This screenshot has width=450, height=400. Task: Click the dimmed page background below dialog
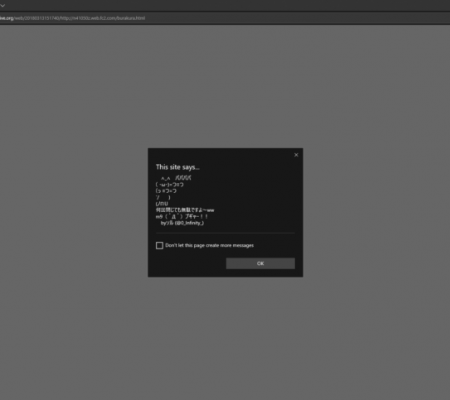225,333
